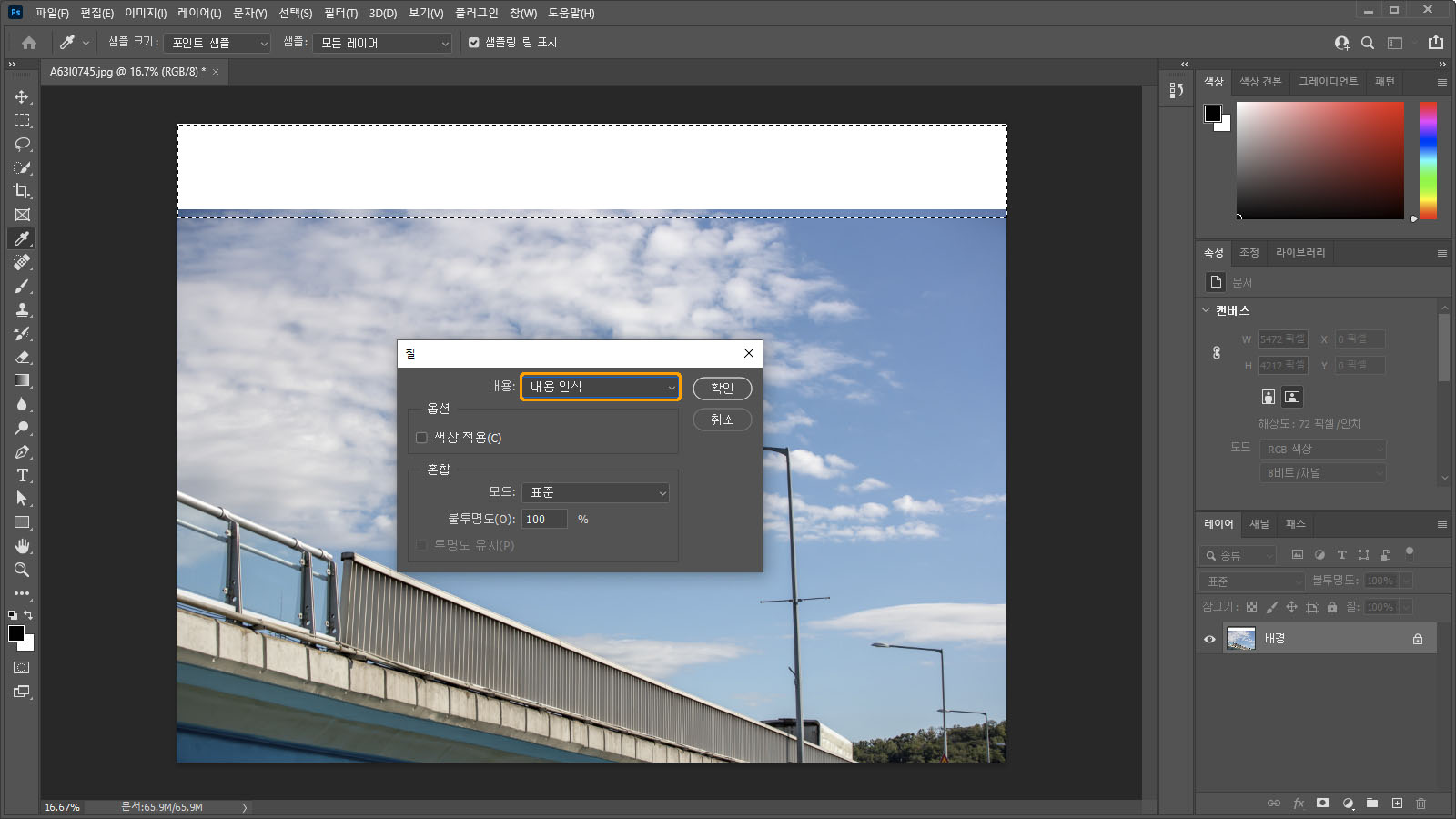Open the layer filter 종류 dropdown
Image resolution: width=1456 pixels, height=819 pixels.
pyautogui.click(x=1239, y=555)
